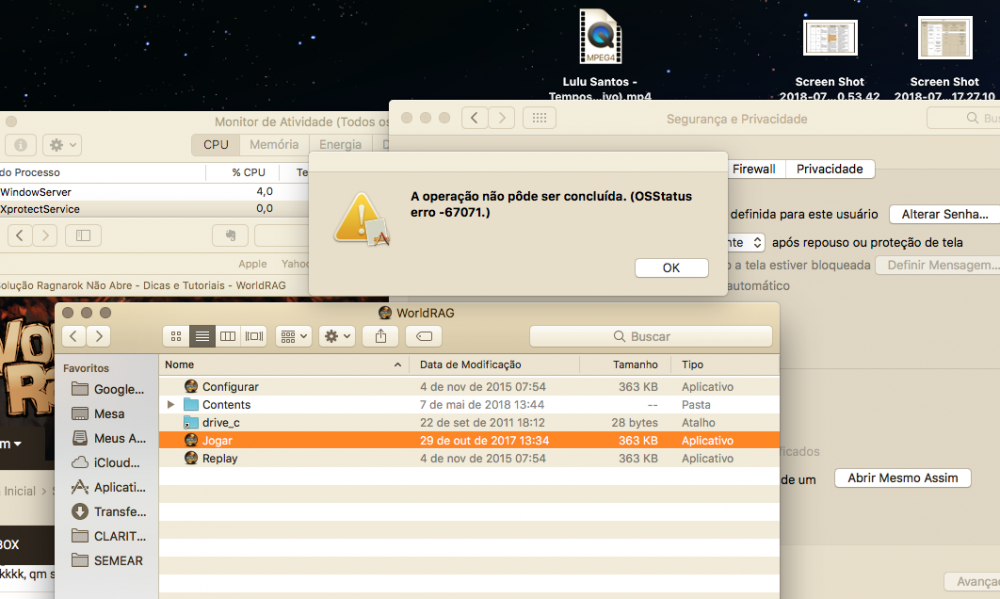
Task: Select Cover Flow view in Finder
Action: click(254, 336)
